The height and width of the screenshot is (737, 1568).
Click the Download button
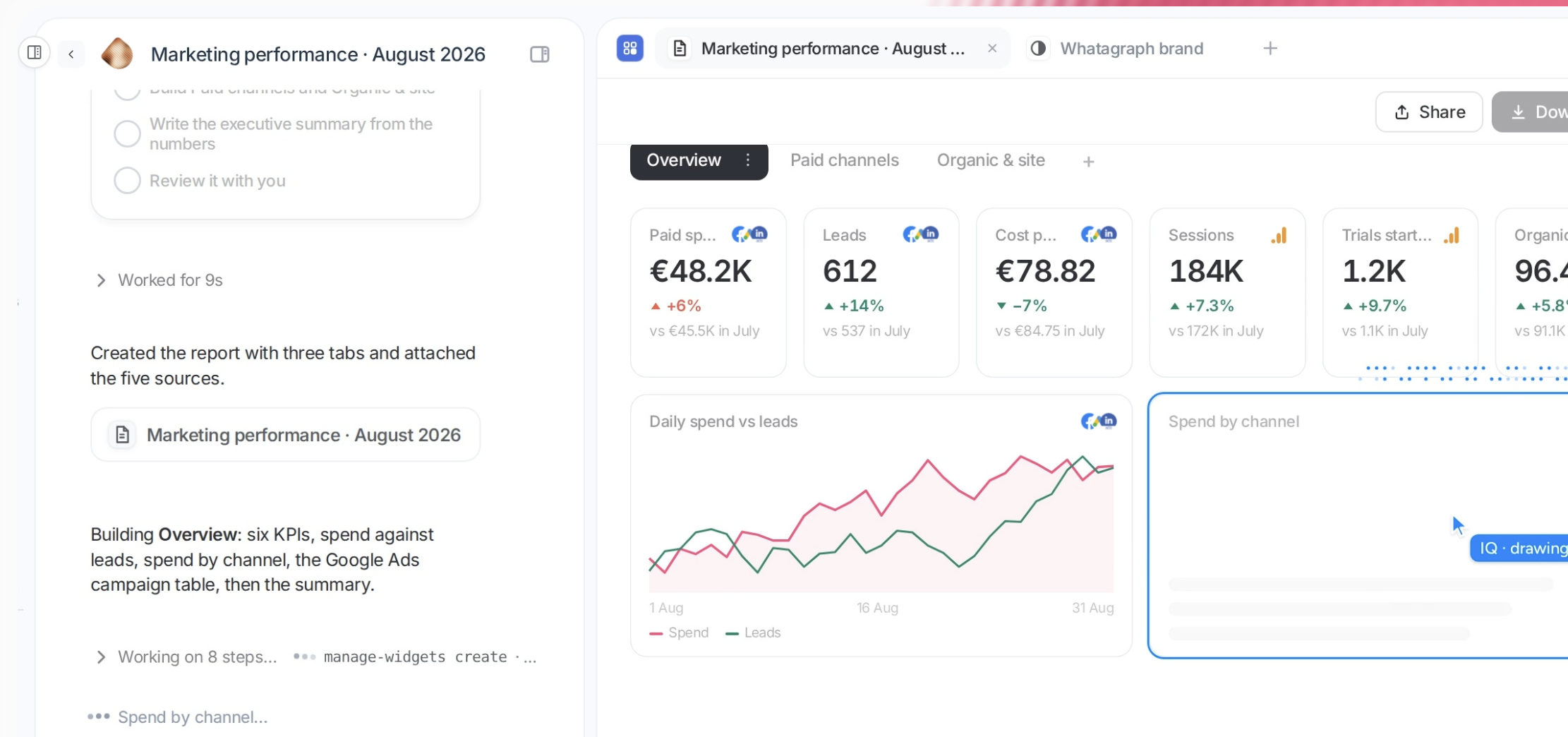(x=1530, y=112)
